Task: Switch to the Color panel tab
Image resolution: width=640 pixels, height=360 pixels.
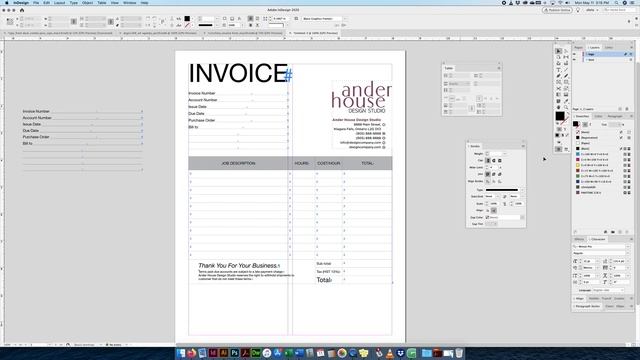Action: [598, 116]
